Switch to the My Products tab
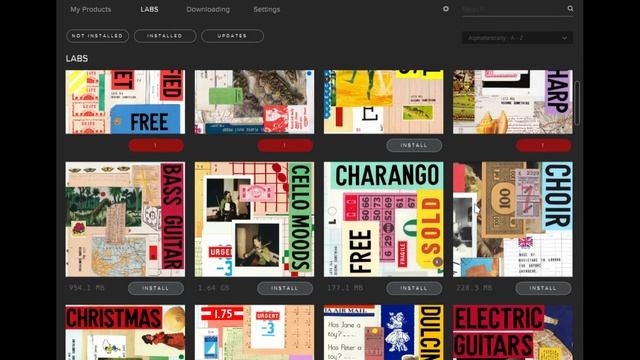Screen dimensions: 640x360 [x=91, y=9]
